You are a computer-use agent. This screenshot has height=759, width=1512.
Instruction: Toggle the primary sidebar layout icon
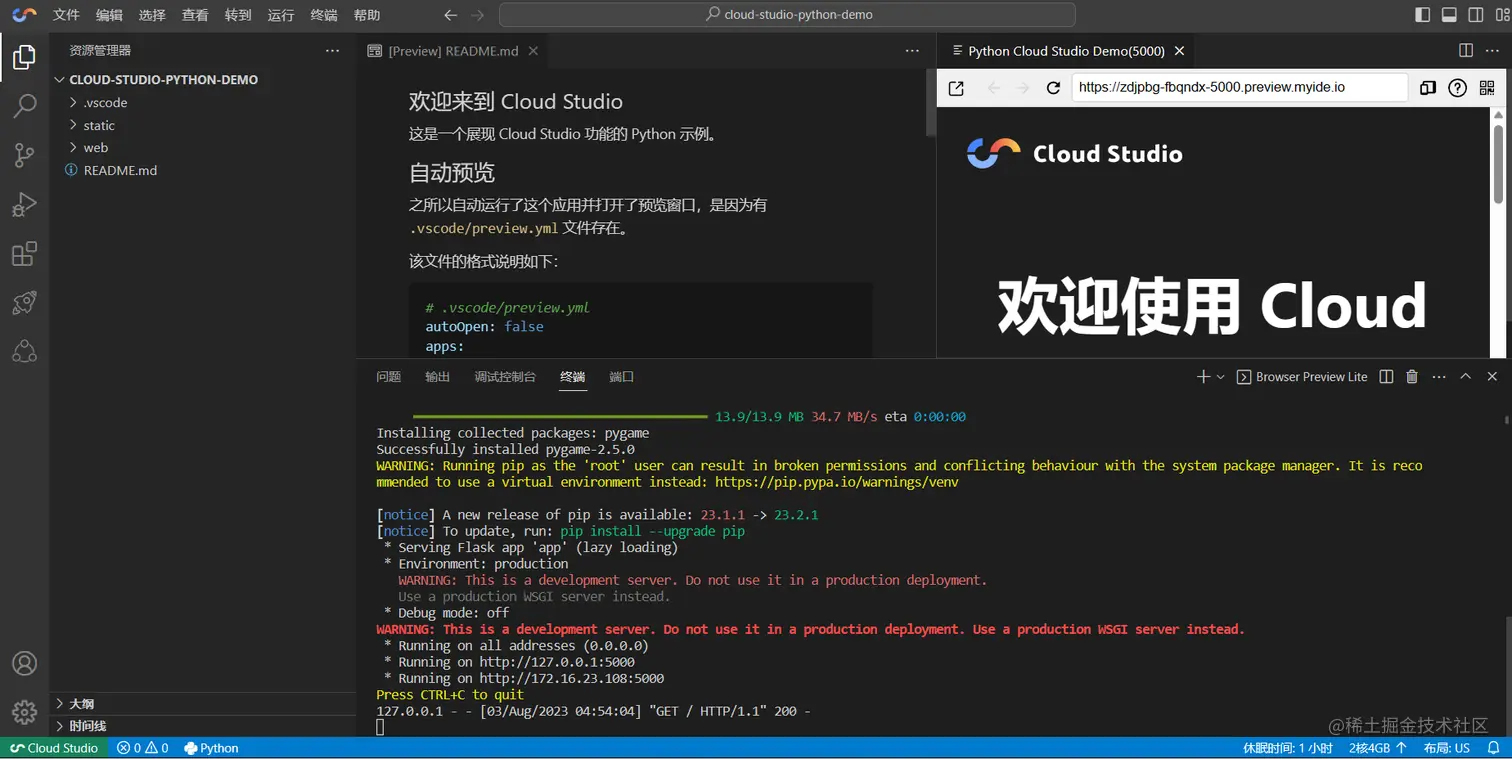[x=1422, y=15]
